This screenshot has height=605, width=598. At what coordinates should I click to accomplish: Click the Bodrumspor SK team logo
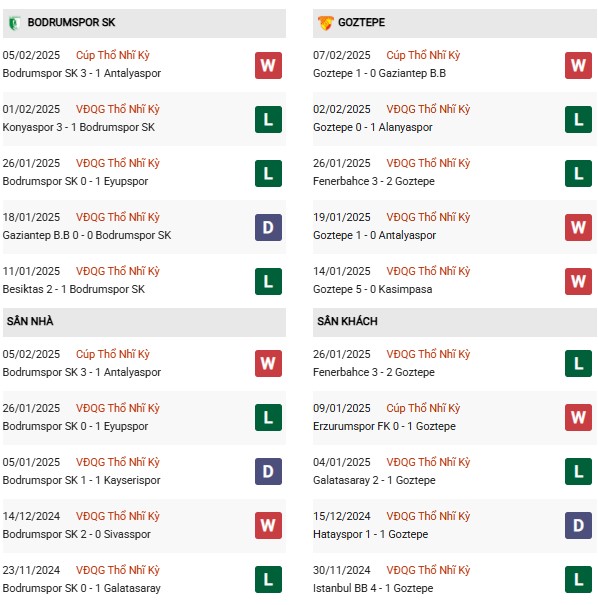coord(14,23)
